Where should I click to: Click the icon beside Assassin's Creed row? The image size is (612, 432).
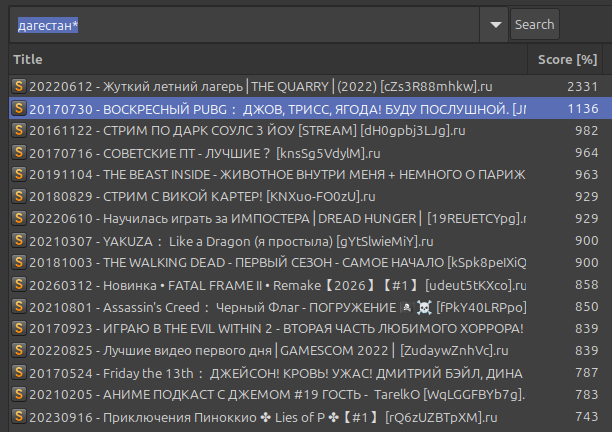[x=19, y=306]
